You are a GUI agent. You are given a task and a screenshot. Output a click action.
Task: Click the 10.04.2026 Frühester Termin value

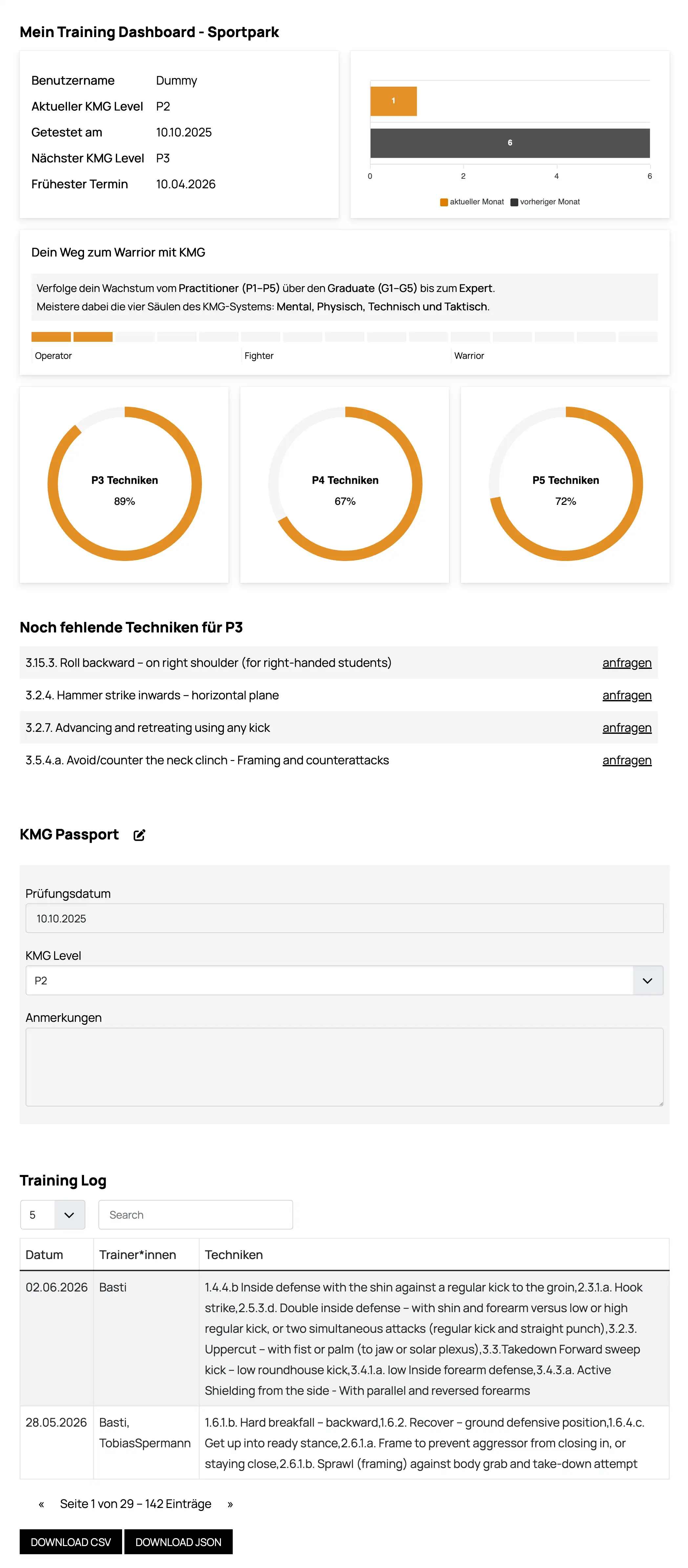(x=186, y=184)
